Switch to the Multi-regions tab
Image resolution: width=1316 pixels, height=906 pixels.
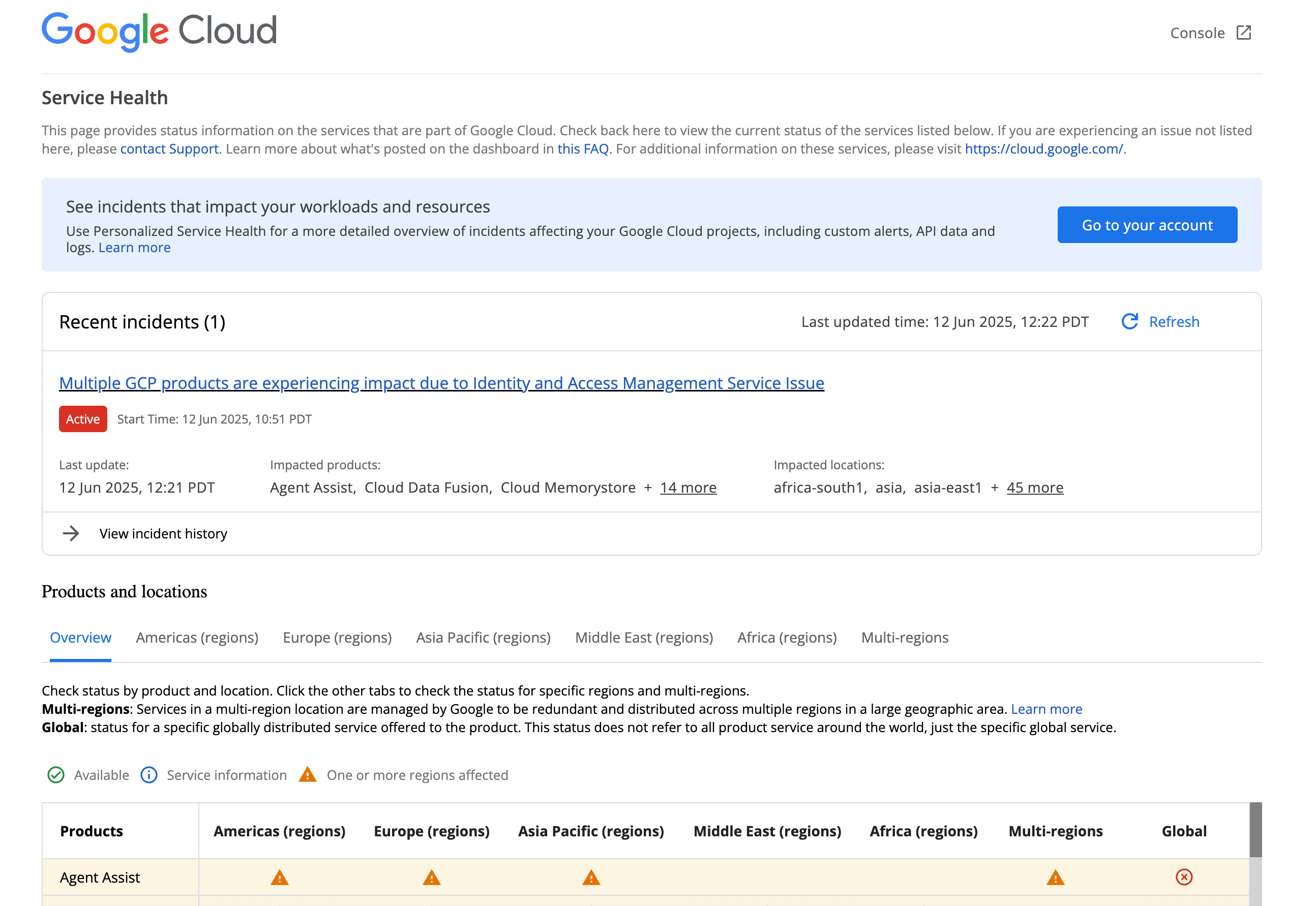(x=905, y=638)
